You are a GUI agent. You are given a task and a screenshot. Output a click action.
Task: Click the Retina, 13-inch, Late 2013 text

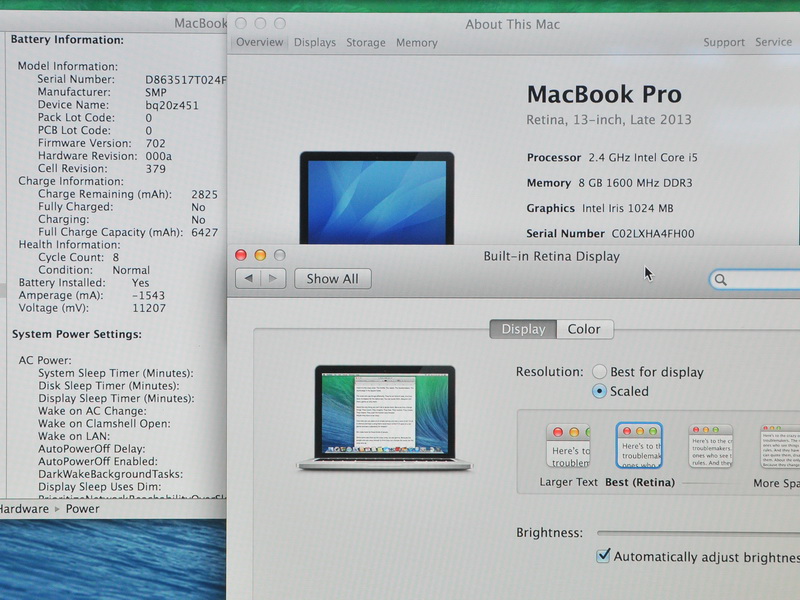[x=609, y=120]
